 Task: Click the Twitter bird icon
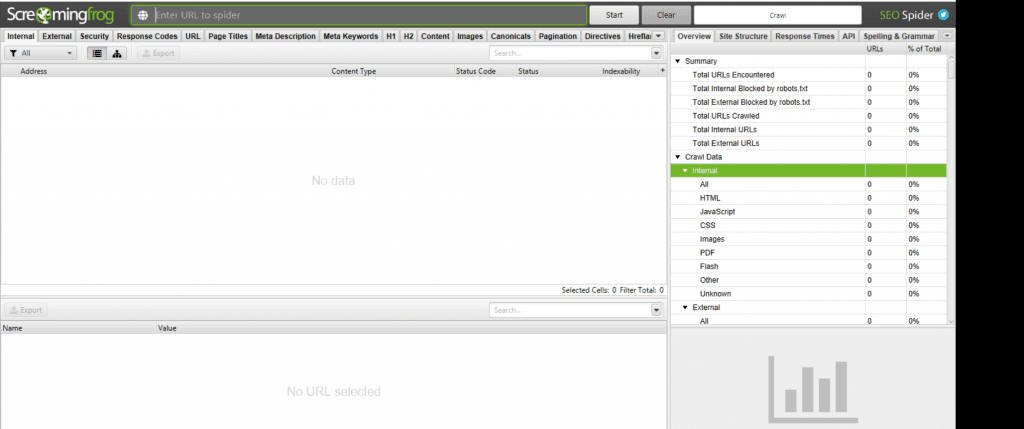click(943, 15)
